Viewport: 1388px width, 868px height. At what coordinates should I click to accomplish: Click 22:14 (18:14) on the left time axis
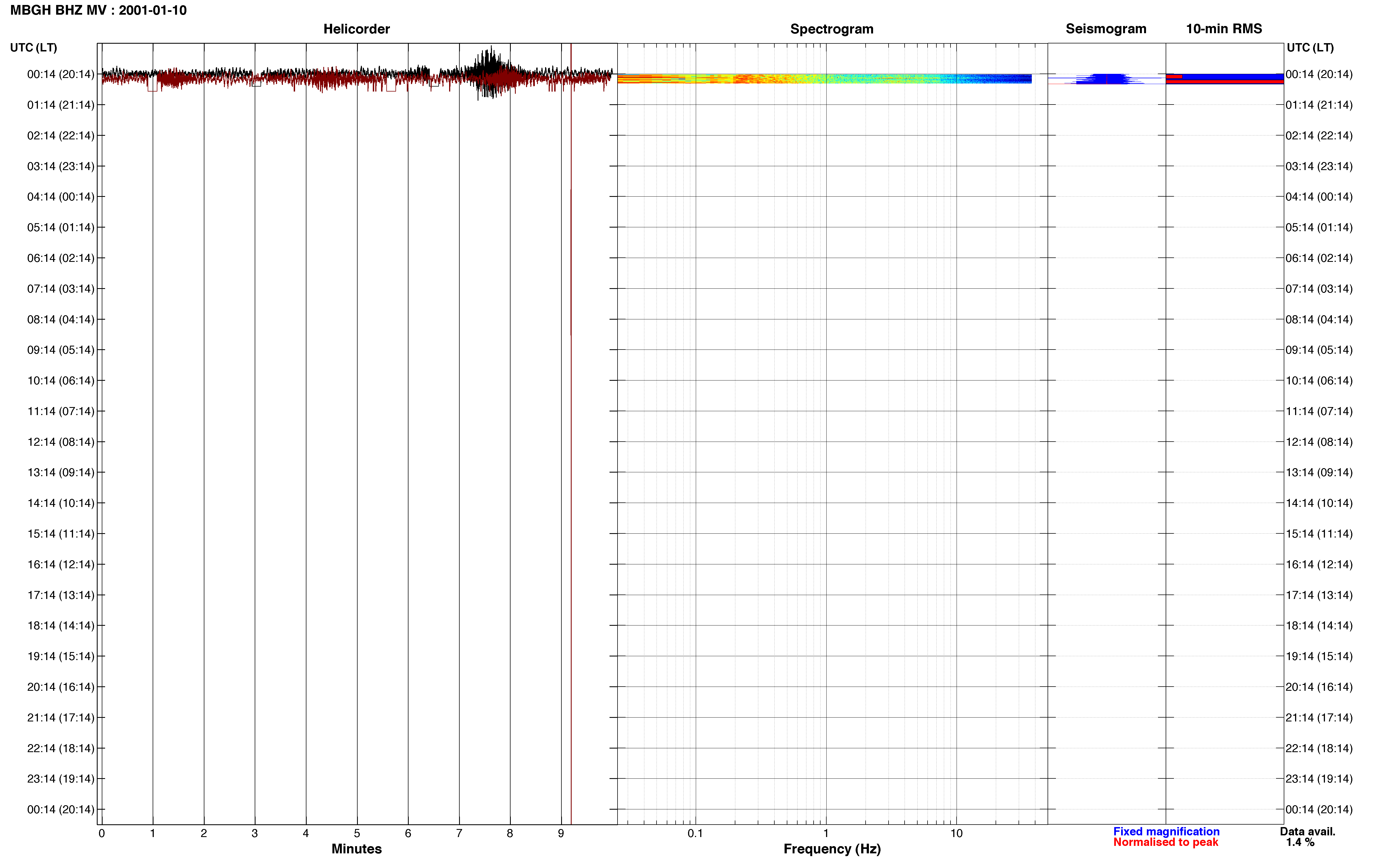60,749
